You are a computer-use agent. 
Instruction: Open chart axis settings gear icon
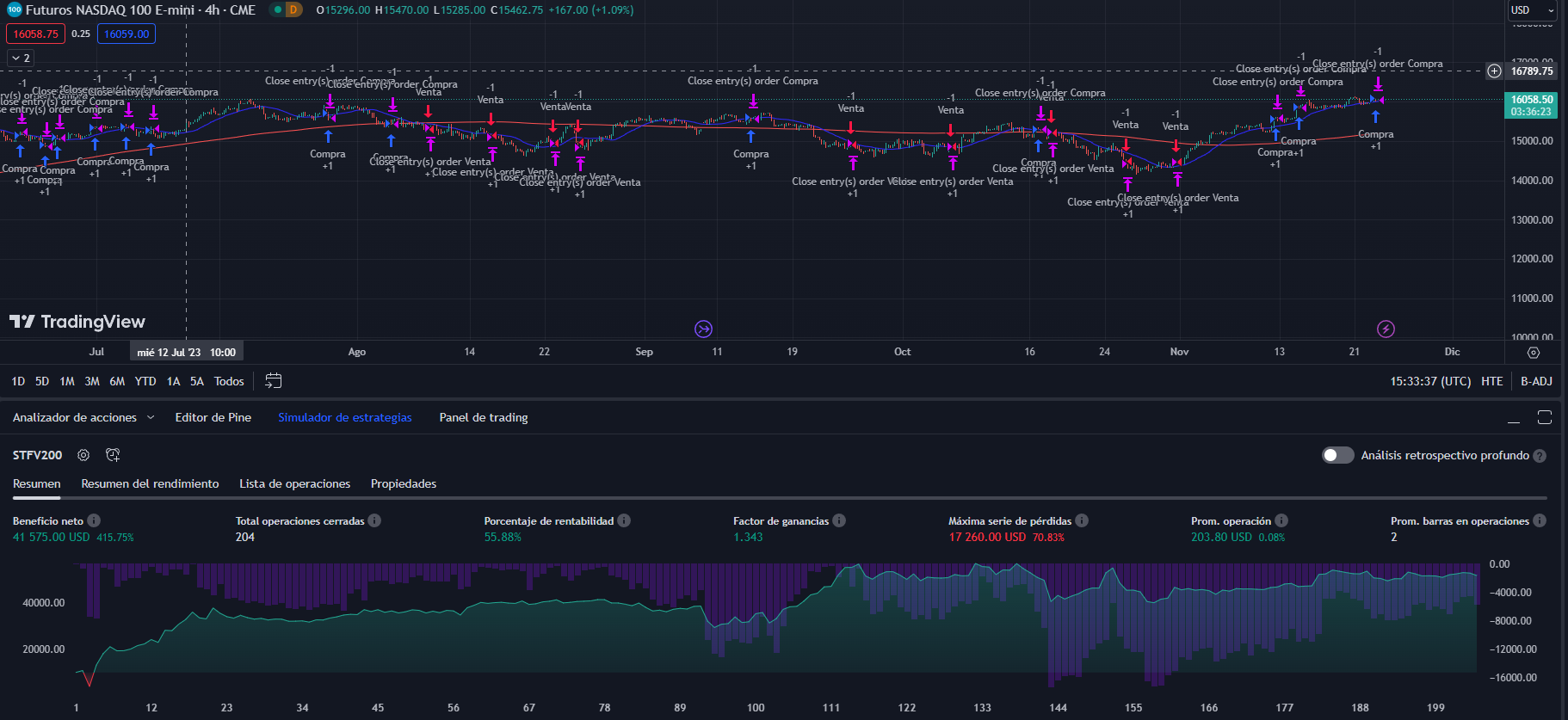pyautogui.click(x=1534, y=353)
